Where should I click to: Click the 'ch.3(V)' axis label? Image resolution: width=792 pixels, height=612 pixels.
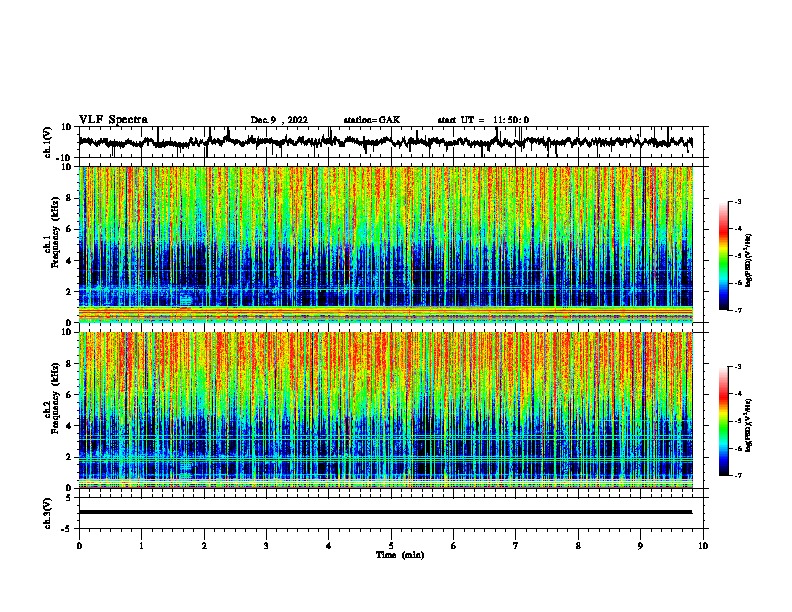(48, 513)
